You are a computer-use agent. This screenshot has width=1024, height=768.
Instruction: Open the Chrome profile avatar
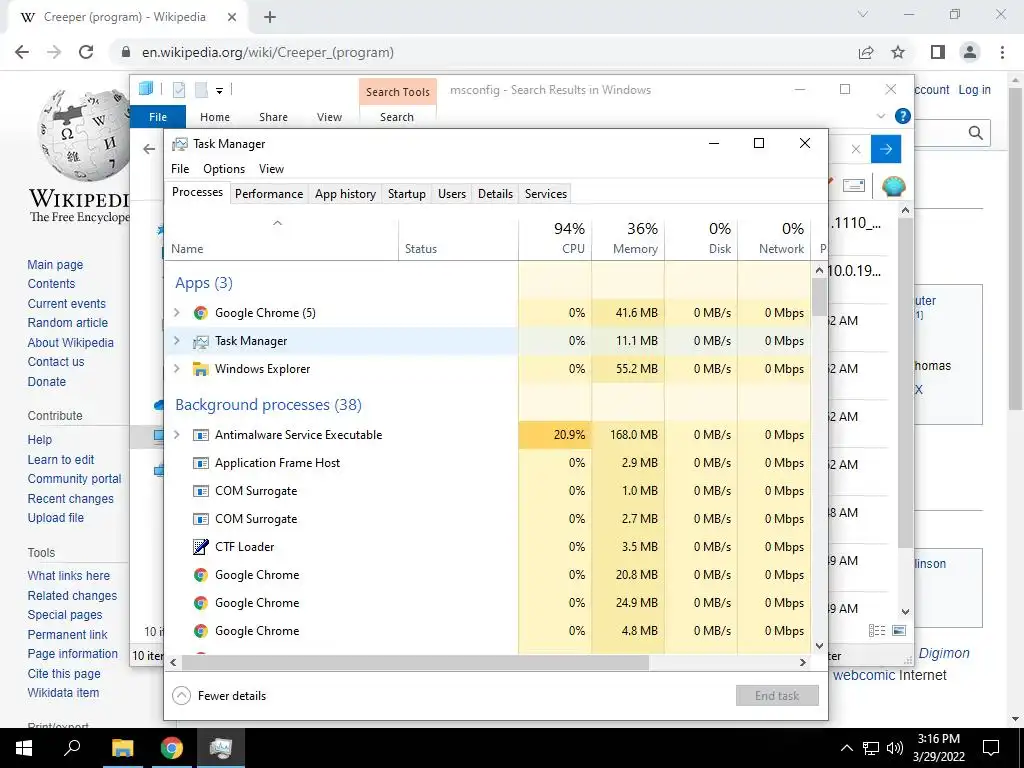(970, 52)
